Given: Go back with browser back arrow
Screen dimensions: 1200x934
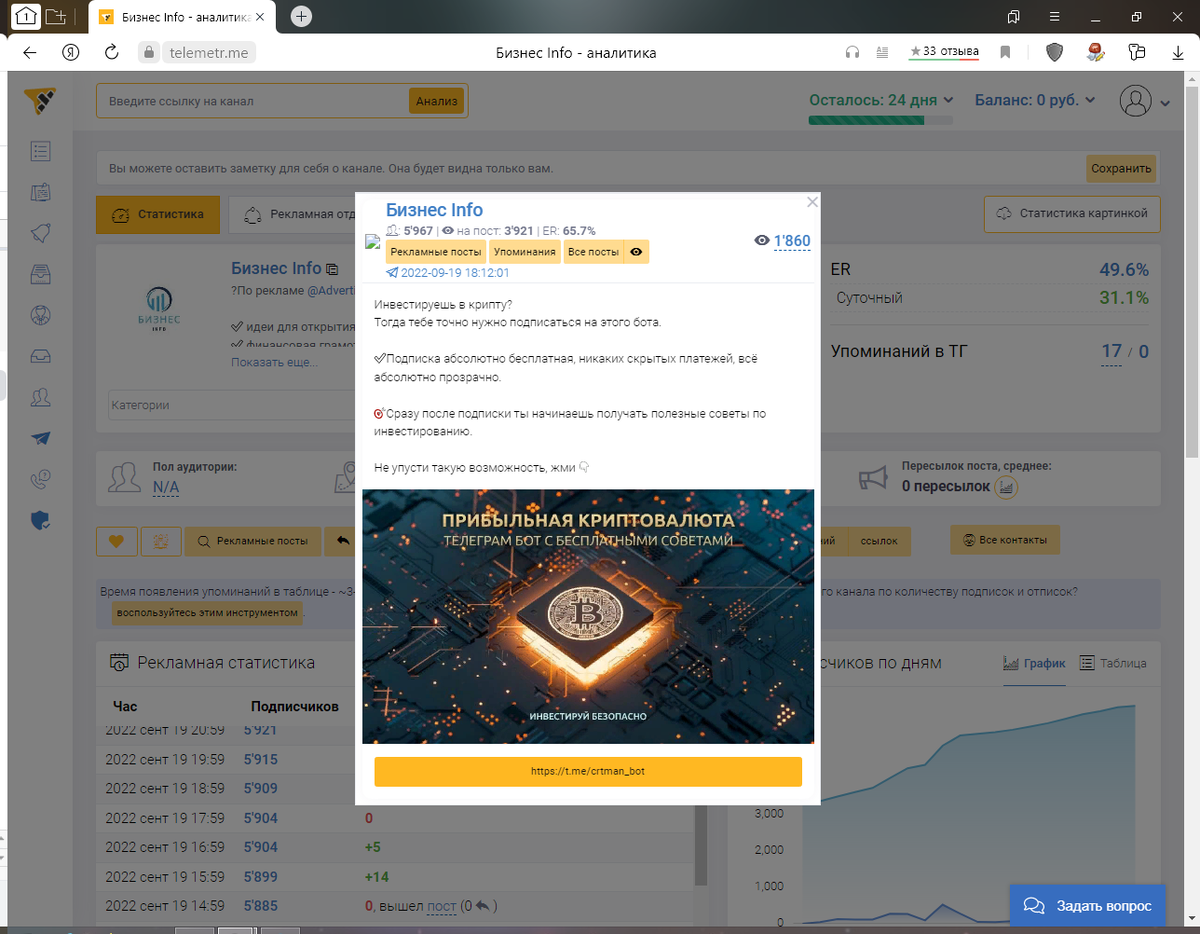Looking at the screenshot, I should 30,52.
